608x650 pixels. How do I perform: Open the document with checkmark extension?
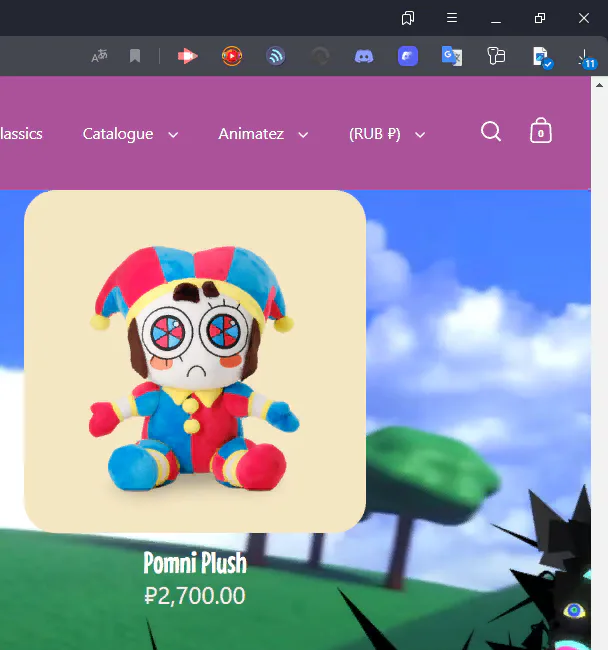point(542,57)
